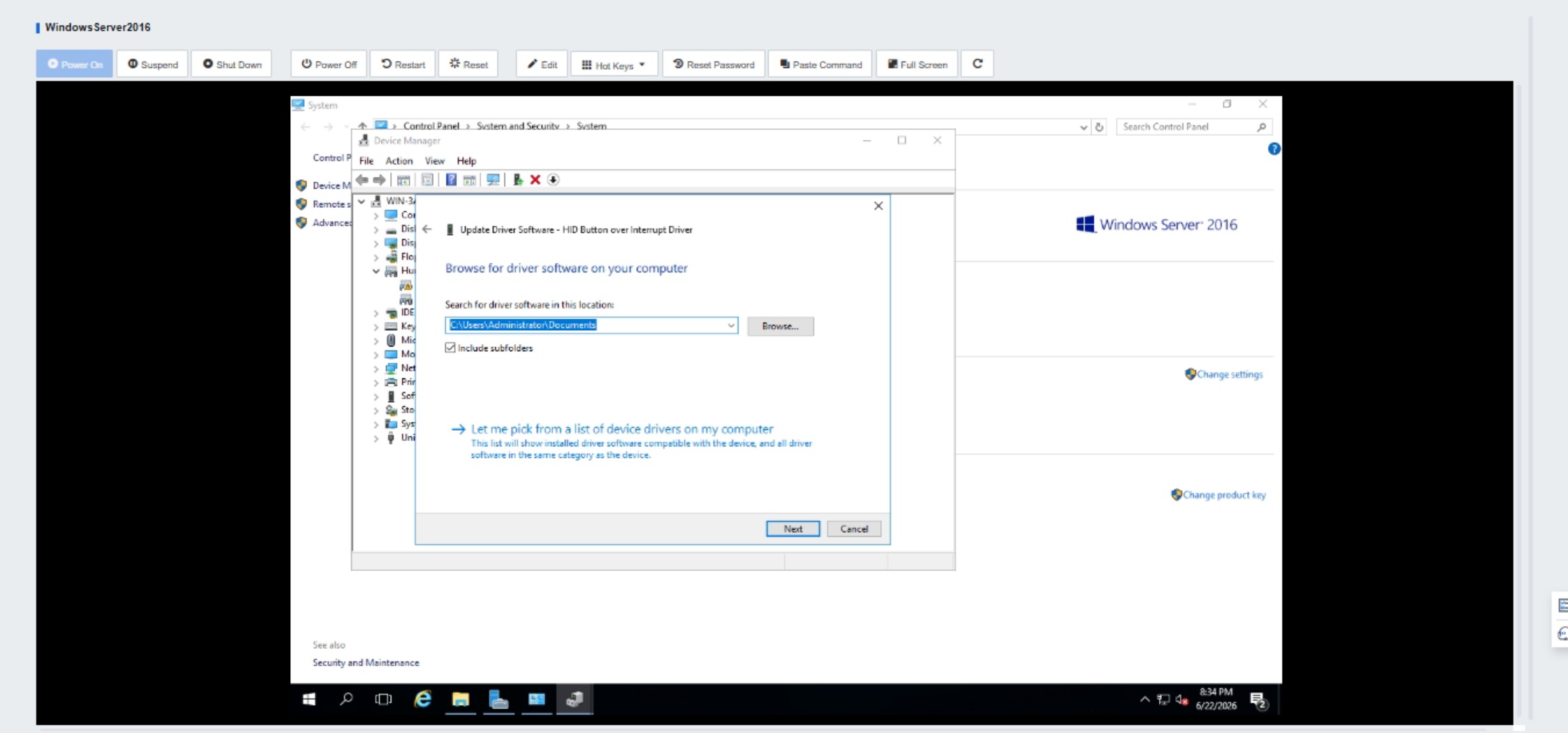Click the Power On button

click(x=75, y=65)
